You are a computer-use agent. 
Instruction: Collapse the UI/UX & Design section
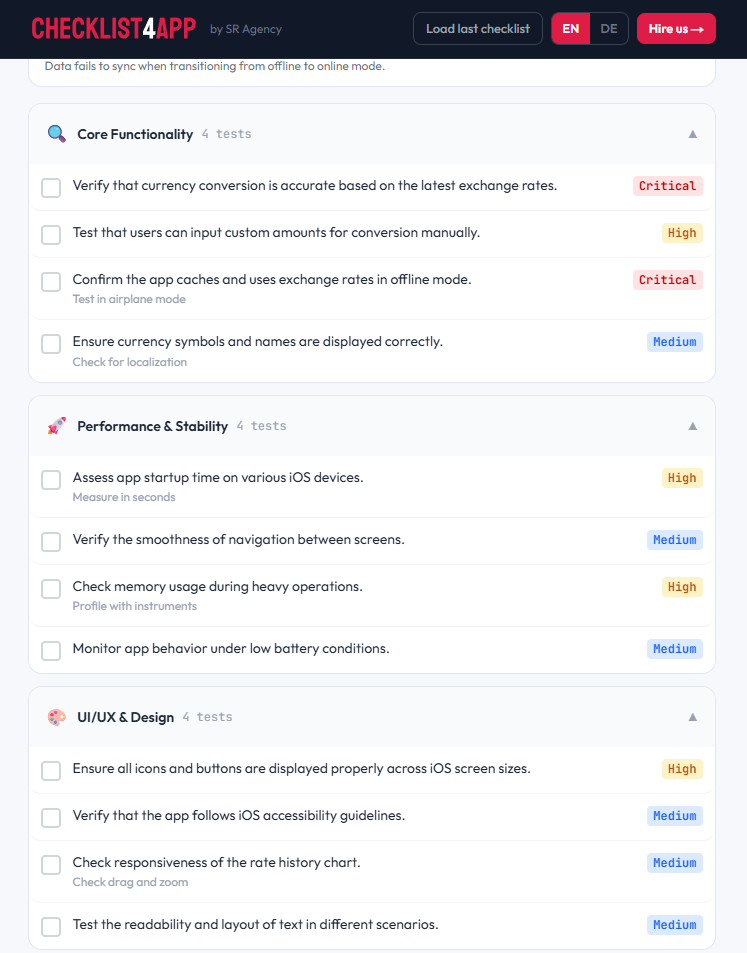coord(692,716)
